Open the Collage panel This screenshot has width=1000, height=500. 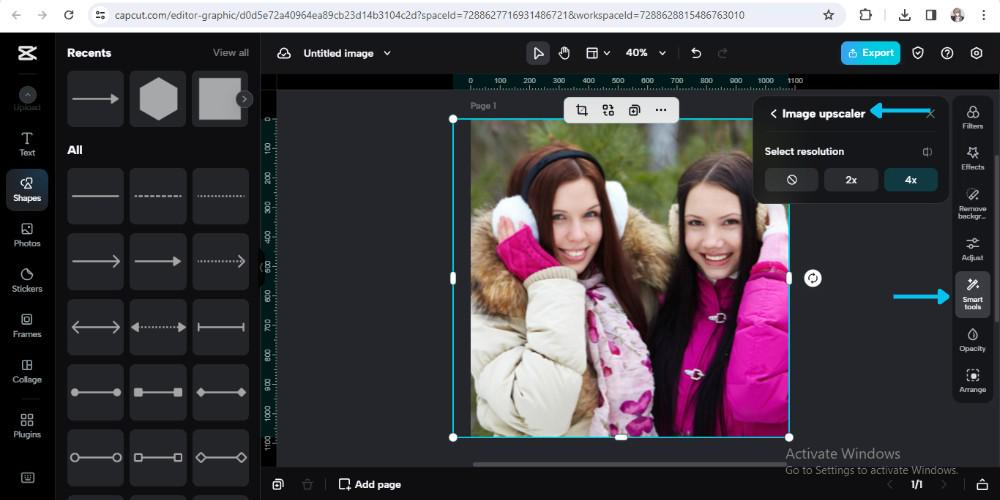pos(27,371)
